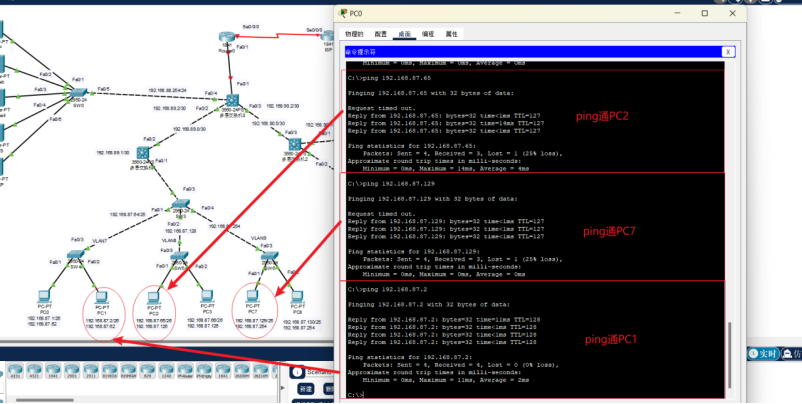Image resolution: width=802 pixels, height=404 pixels.
Task: Select the PC2 computer icon
Action: 154,298
